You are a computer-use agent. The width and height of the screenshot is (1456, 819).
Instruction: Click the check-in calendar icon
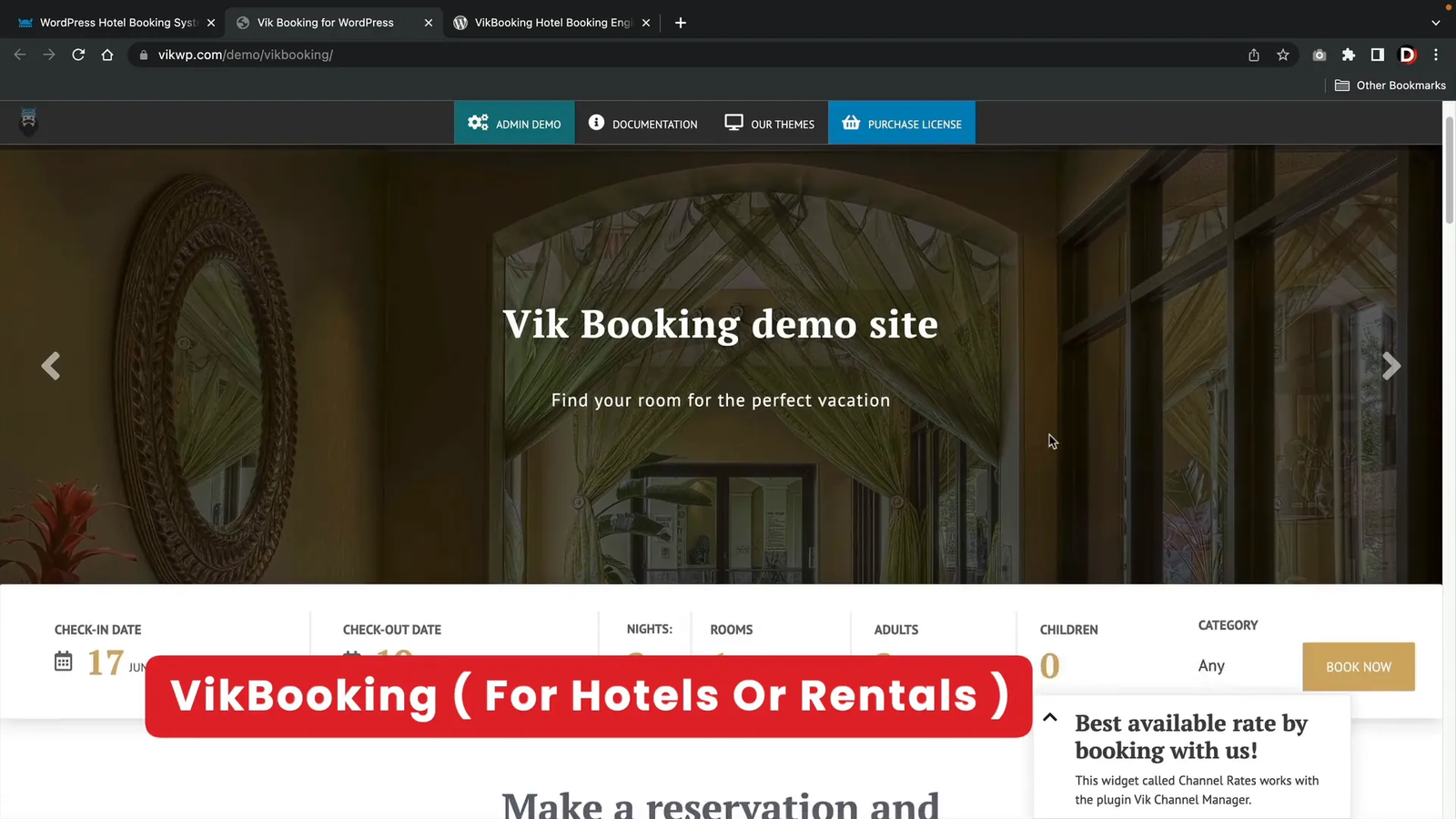pos(63,662)
